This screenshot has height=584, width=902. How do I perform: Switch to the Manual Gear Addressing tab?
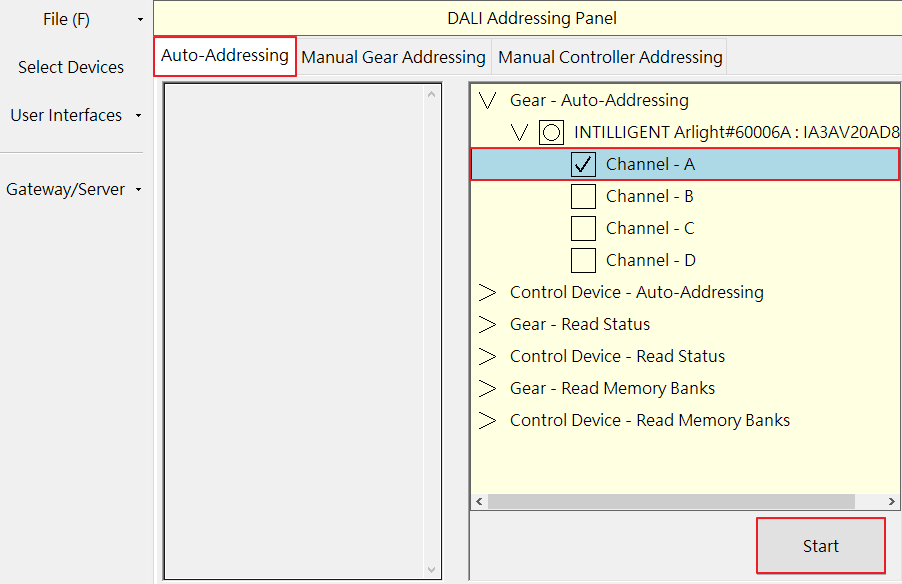(393, 57)
